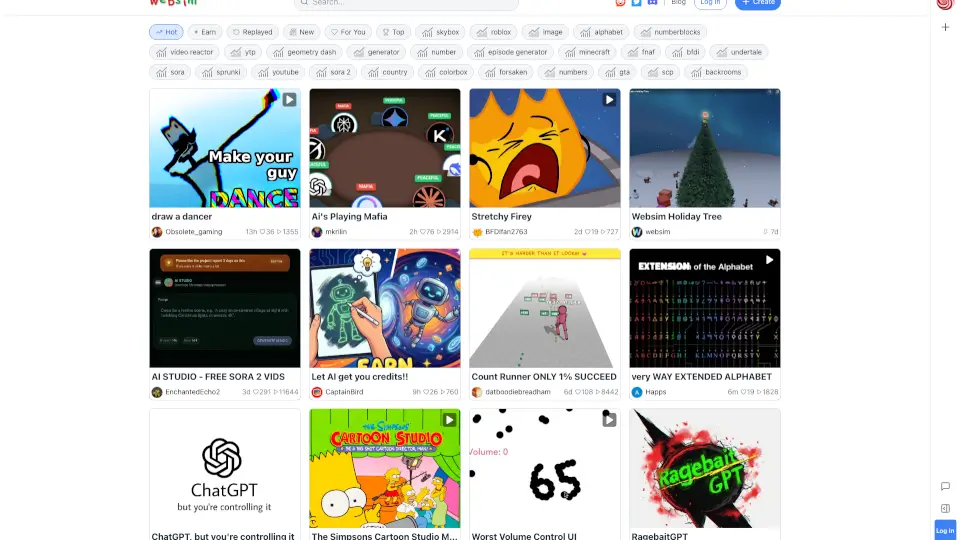Filter by the episode generator tag
The image size is (960, 540).
tap(510, 52)
